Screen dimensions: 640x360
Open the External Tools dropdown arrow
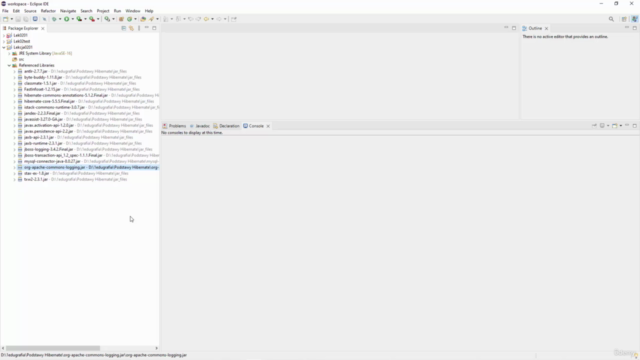(x=98, y=19)
